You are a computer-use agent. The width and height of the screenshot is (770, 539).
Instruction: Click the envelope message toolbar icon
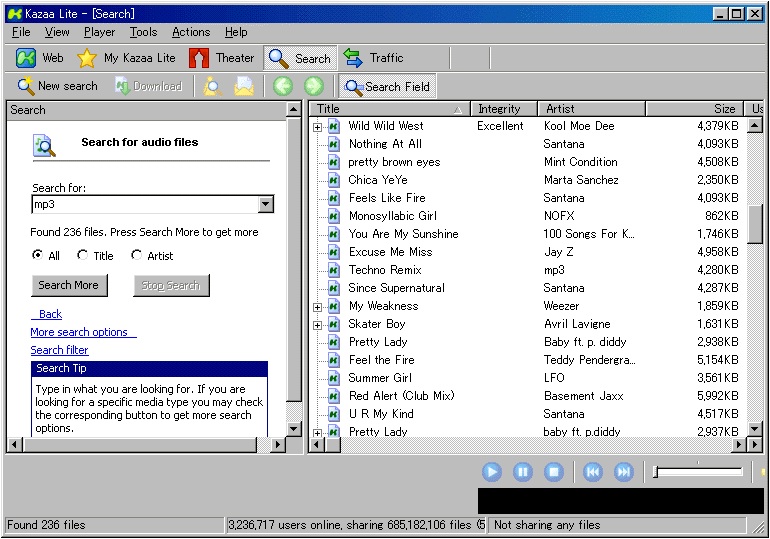click(x=244, y=86)
